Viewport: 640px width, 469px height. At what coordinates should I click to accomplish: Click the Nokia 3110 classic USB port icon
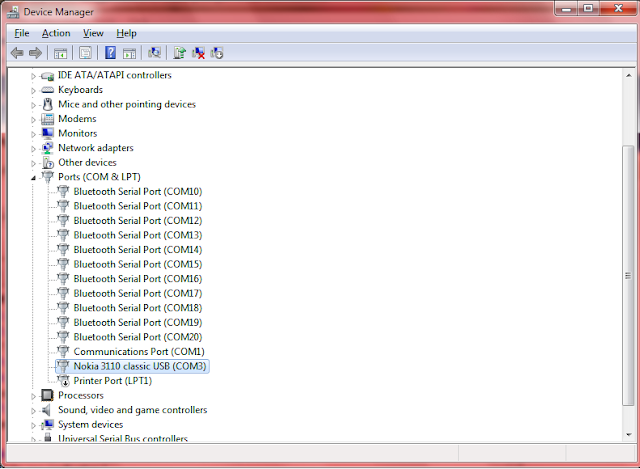pyautogui.click(x=63, y=366)
